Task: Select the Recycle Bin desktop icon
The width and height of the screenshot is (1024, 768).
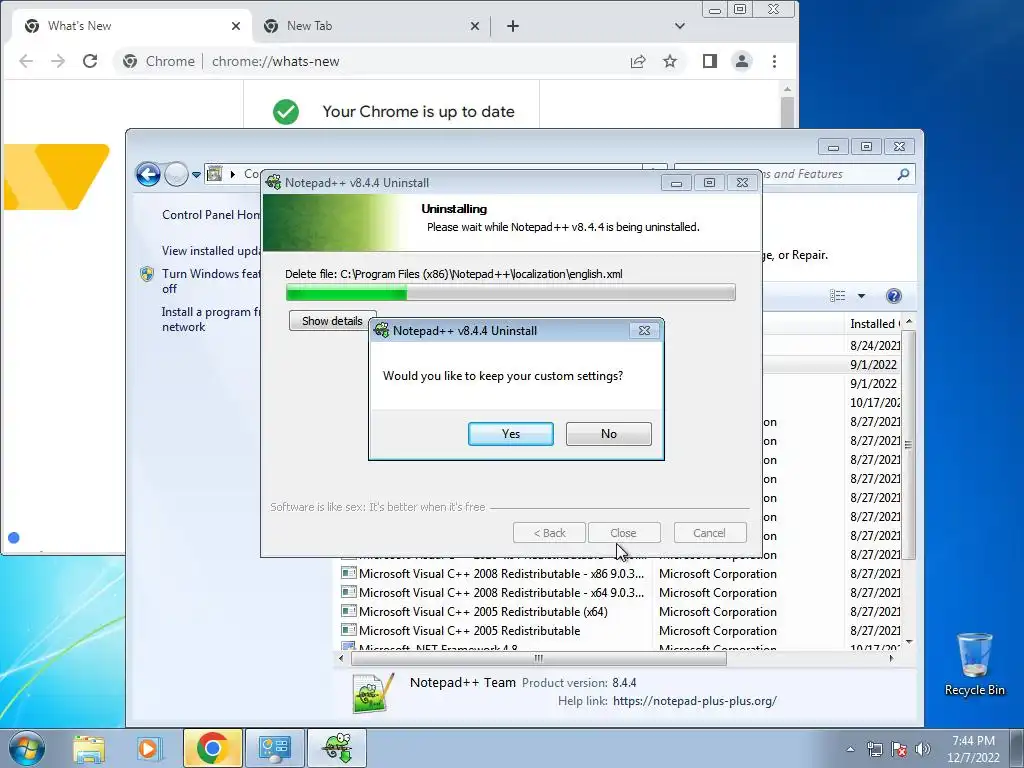Action: click(x=974, y=665)
